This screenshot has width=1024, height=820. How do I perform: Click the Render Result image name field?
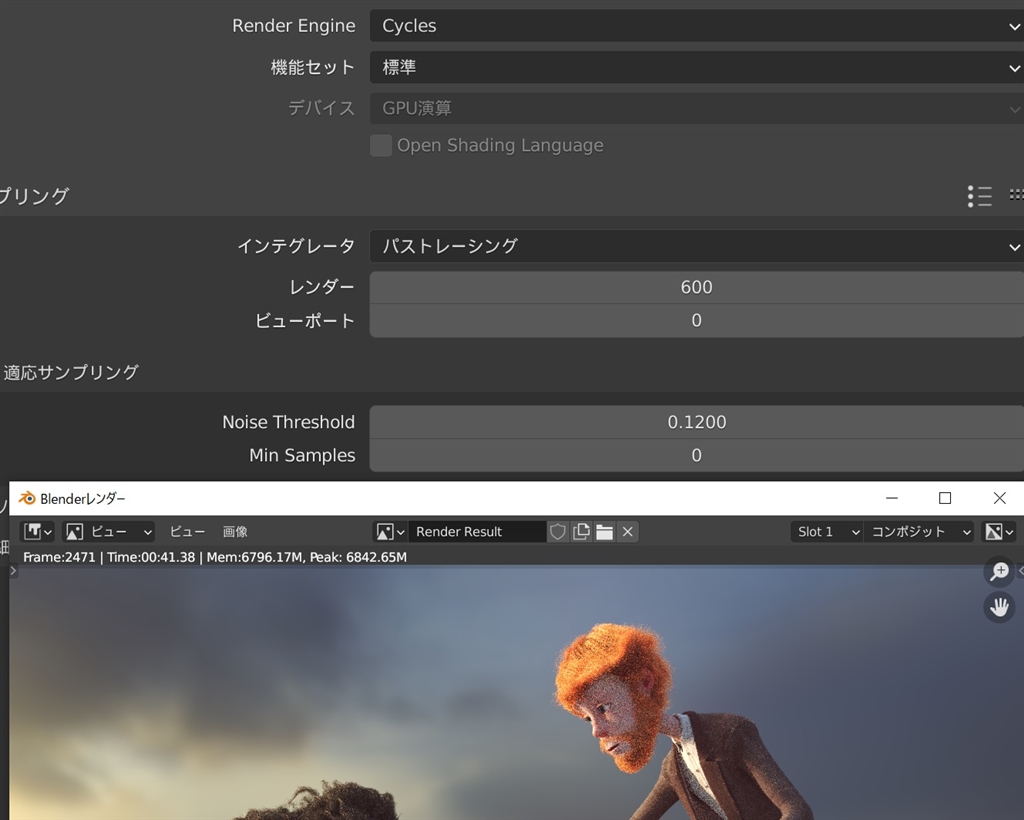[x=477, y=532]
